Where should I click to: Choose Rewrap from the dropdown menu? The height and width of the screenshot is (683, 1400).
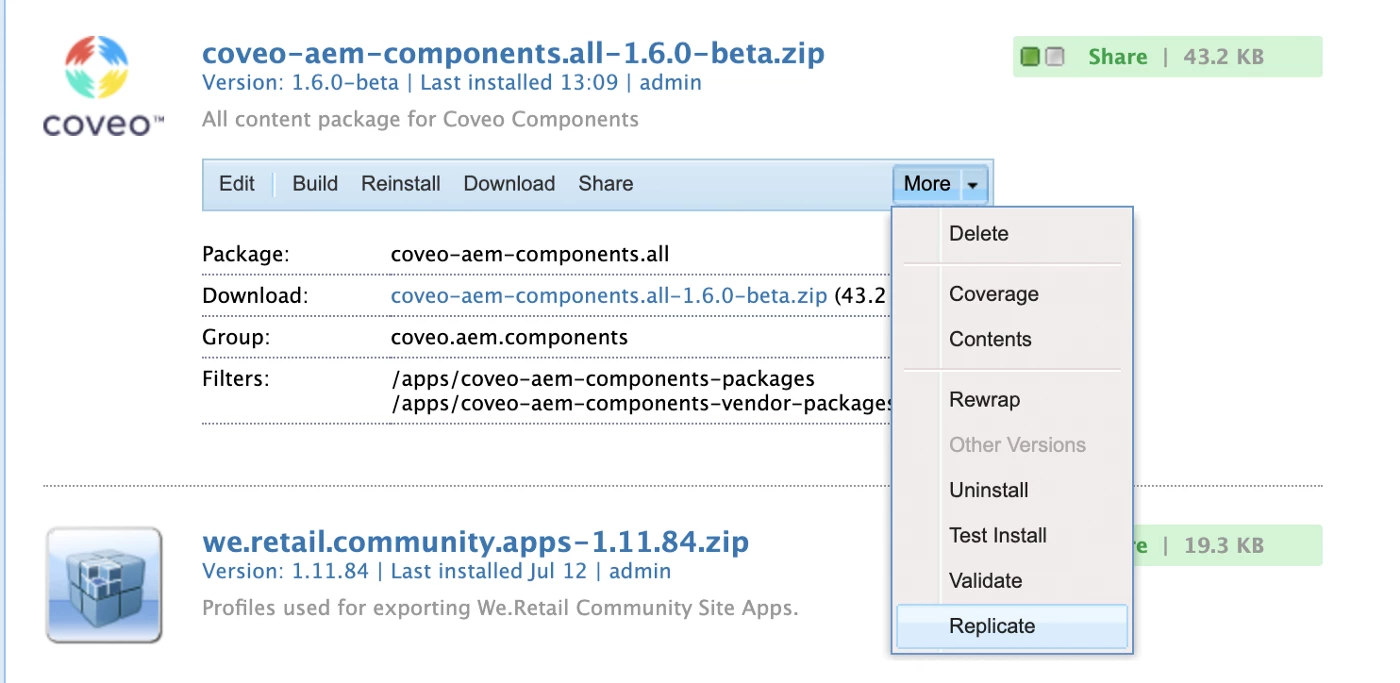click(x=985, y=400)
